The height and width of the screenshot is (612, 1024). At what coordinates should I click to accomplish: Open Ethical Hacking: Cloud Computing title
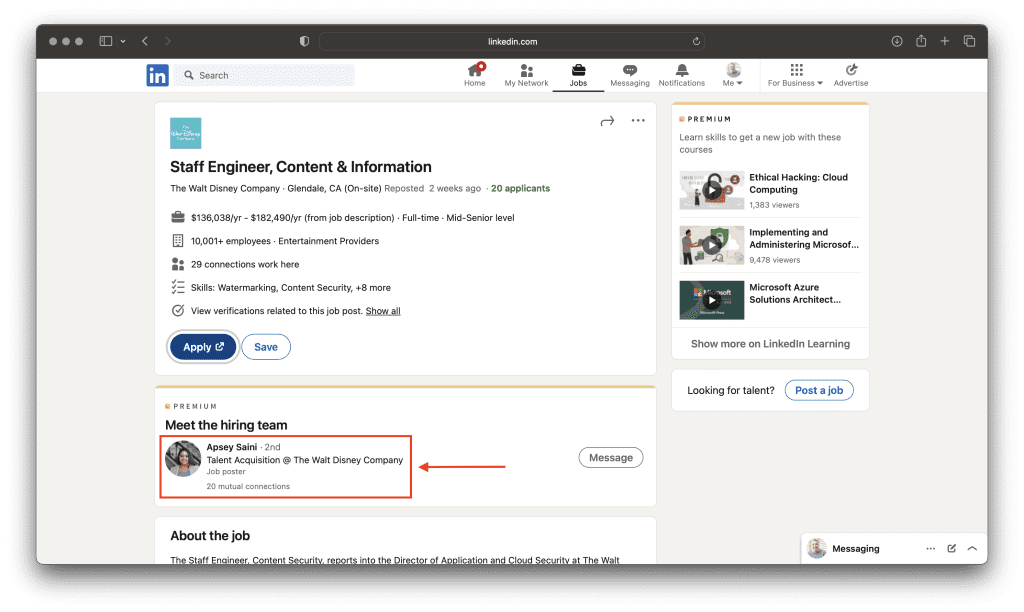tap(798, 184)
